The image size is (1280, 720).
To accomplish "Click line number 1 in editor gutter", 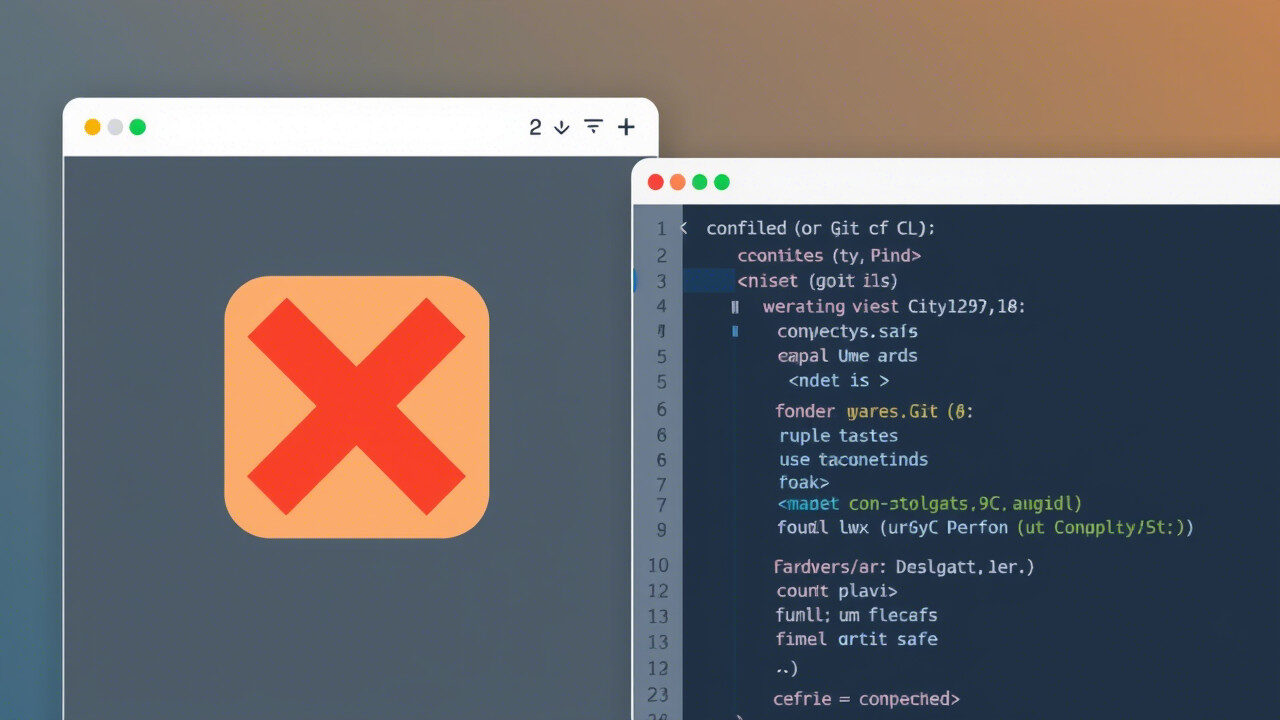I will [661, 229].
